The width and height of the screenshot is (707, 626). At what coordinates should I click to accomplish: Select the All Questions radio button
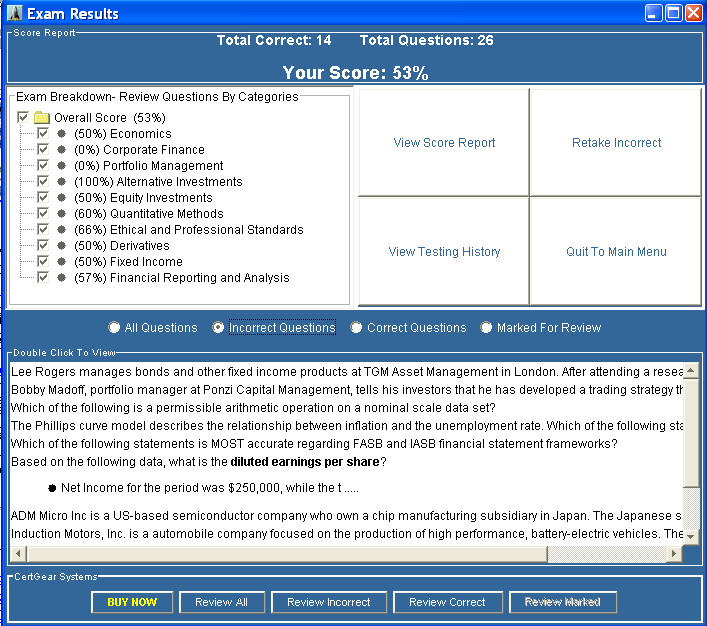pos(114,327)
